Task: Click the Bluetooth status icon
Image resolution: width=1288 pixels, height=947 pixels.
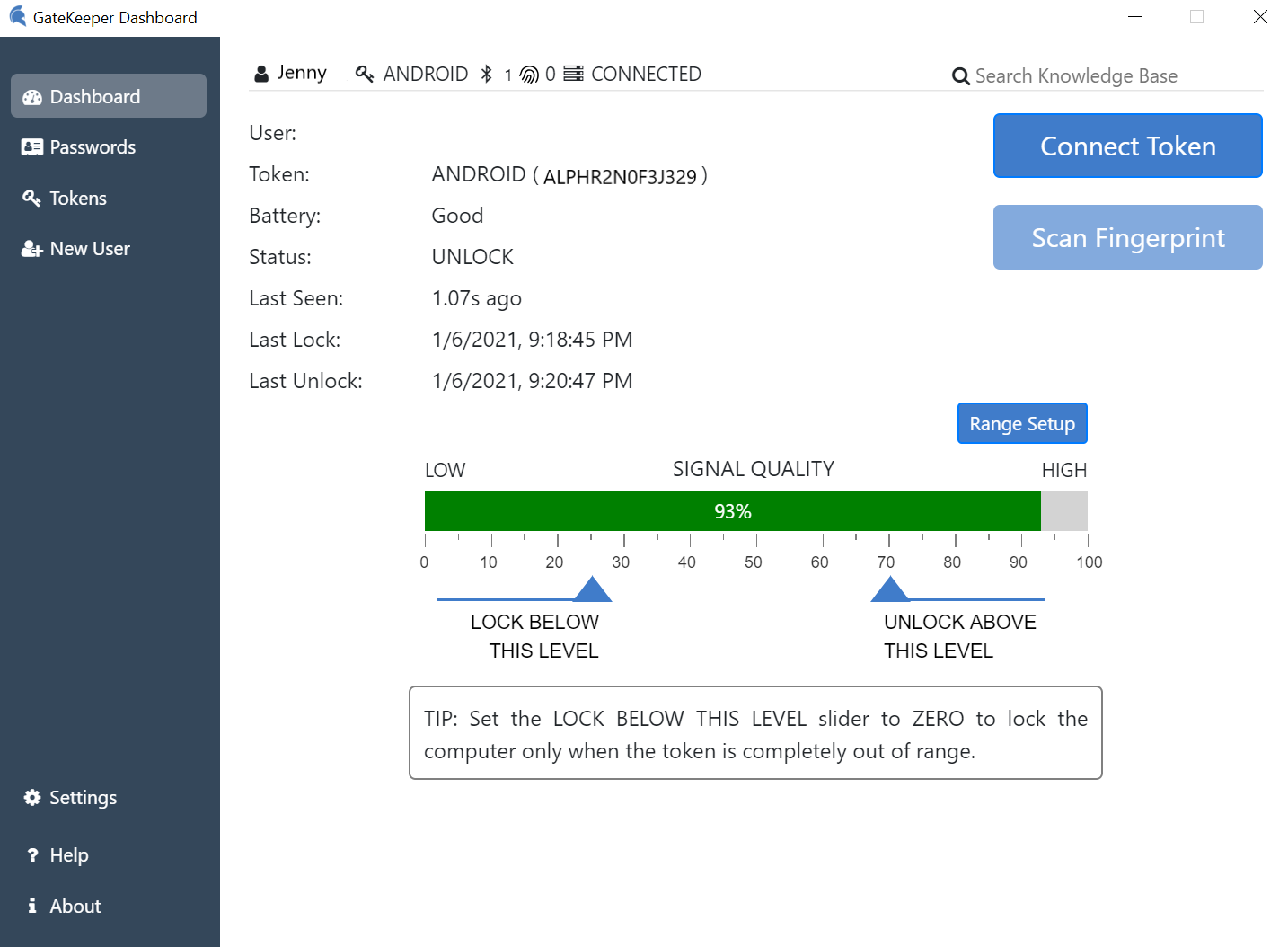Action: (487, 74)
